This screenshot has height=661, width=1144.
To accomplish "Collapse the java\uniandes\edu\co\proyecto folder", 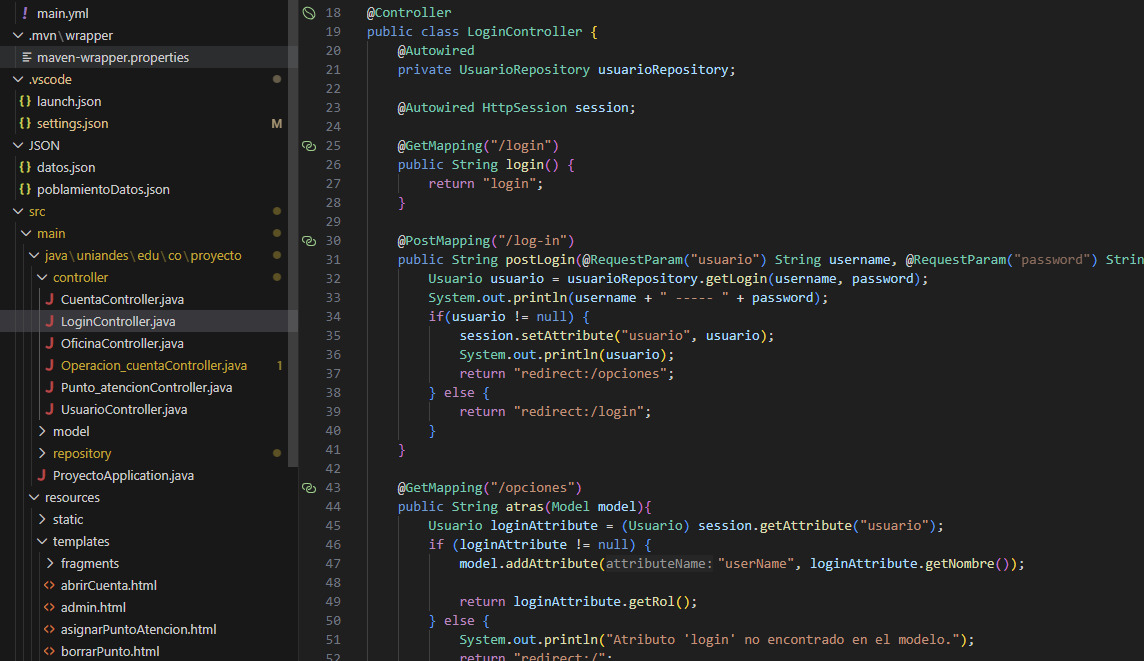I will [x=34, y=255].
